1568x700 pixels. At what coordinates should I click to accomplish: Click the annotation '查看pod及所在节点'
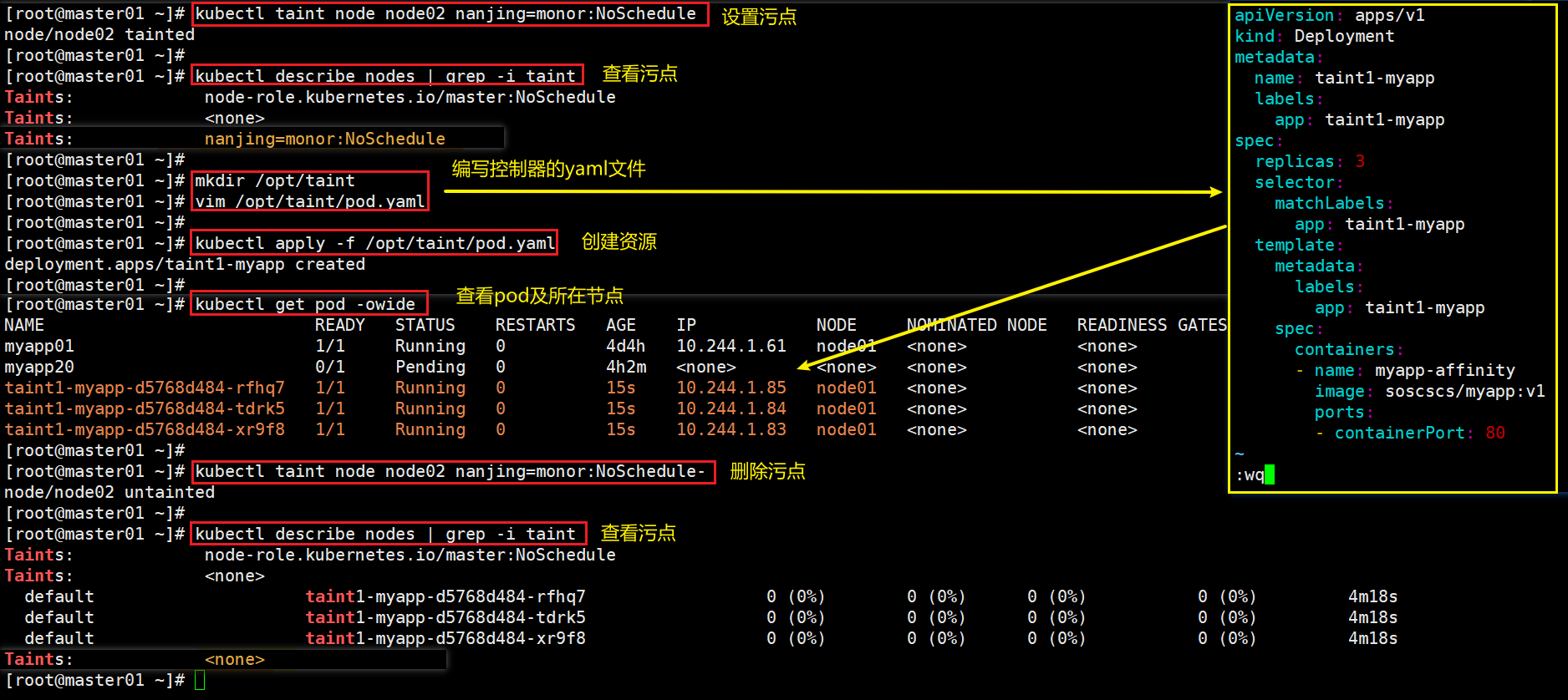pos(540,296)
